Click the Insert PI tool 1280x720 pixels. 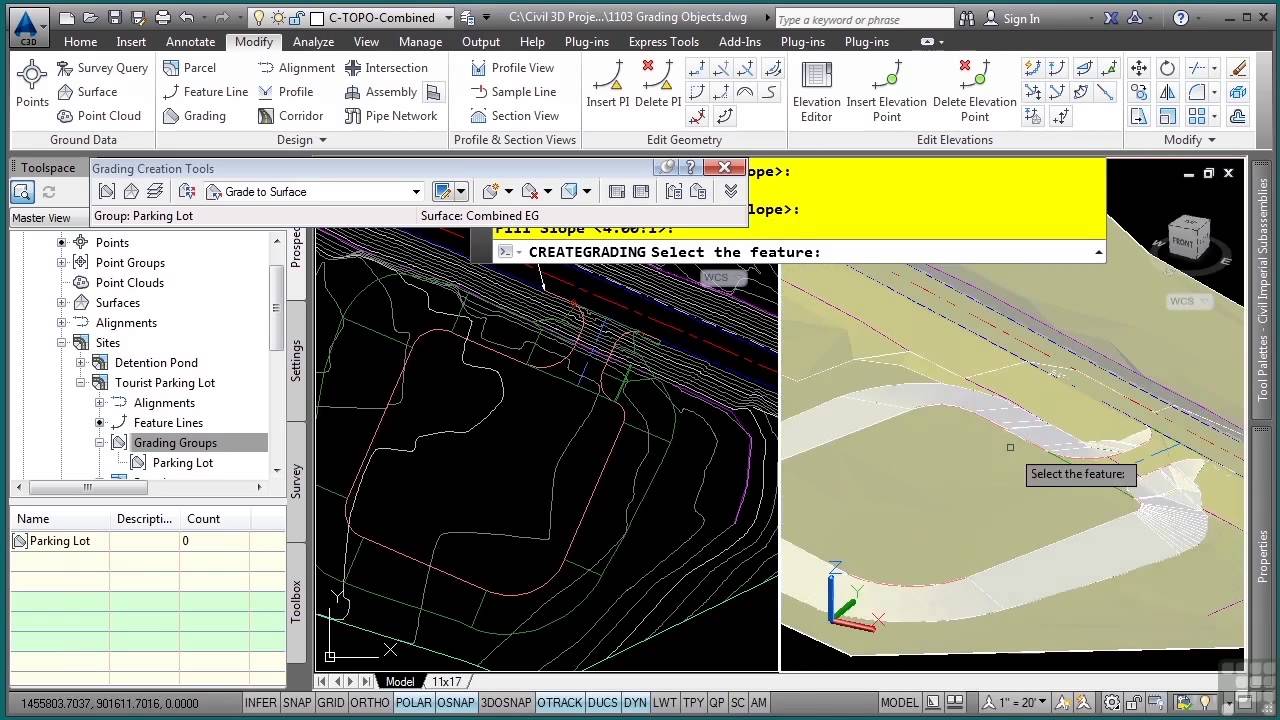click(x=607, y=83)
